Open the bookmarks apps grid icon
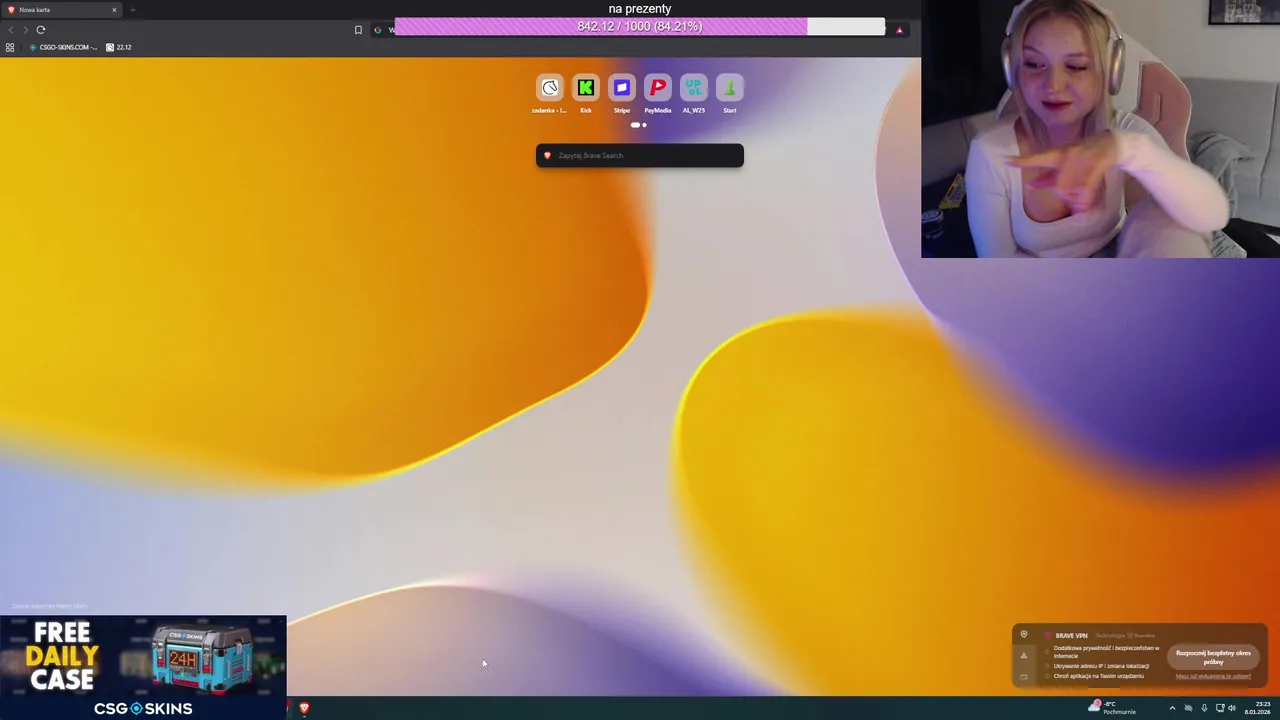The height and width of the screenshot is (720, 1280). (x=10, y=47)
